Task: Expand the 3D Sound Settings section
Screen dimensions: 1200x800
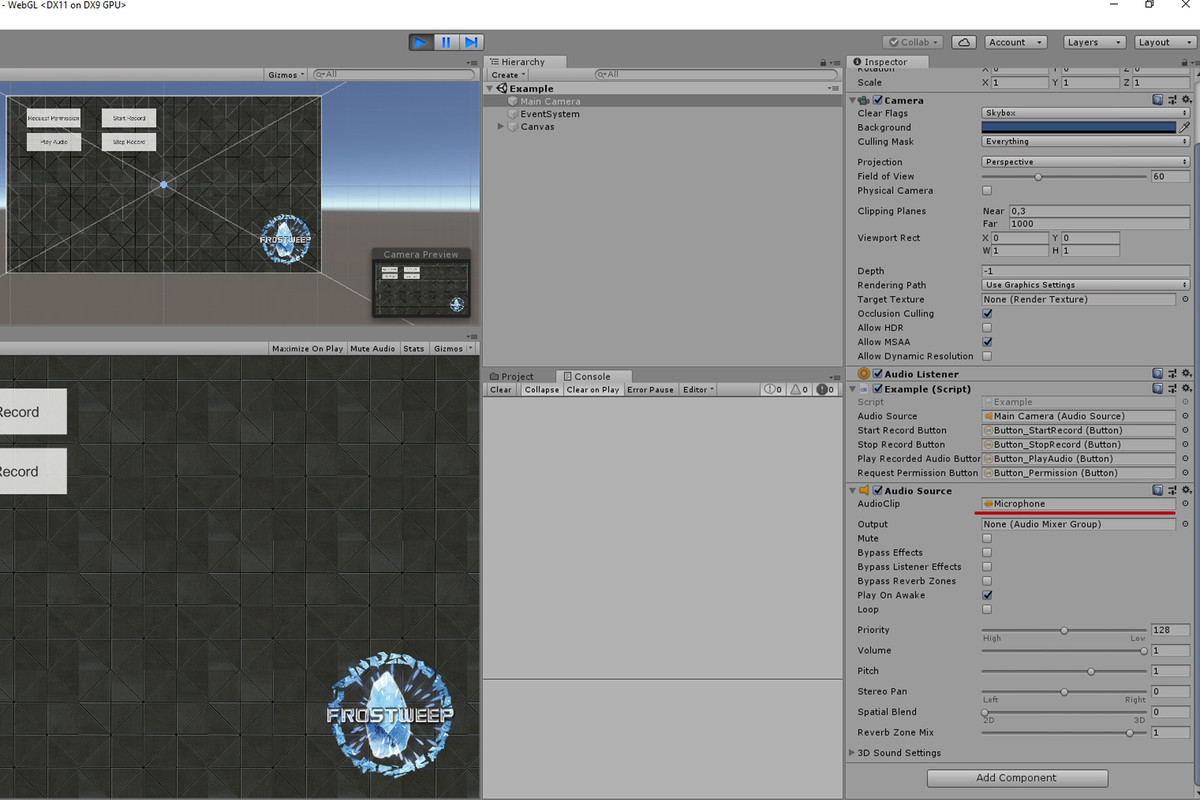Action: click(x=855, y=752)
